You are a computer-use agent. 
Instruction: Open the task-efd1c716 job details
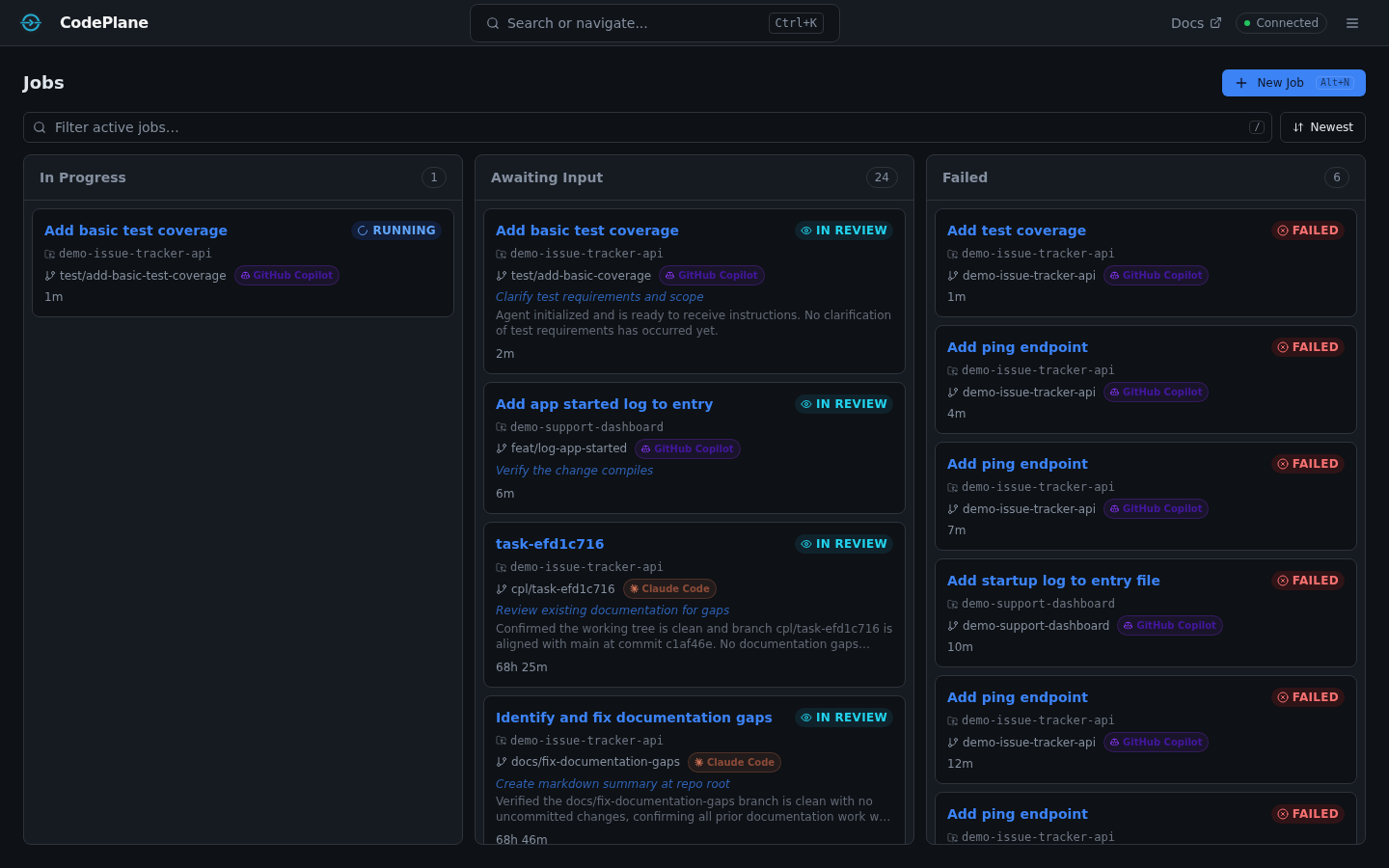[550, 543]
